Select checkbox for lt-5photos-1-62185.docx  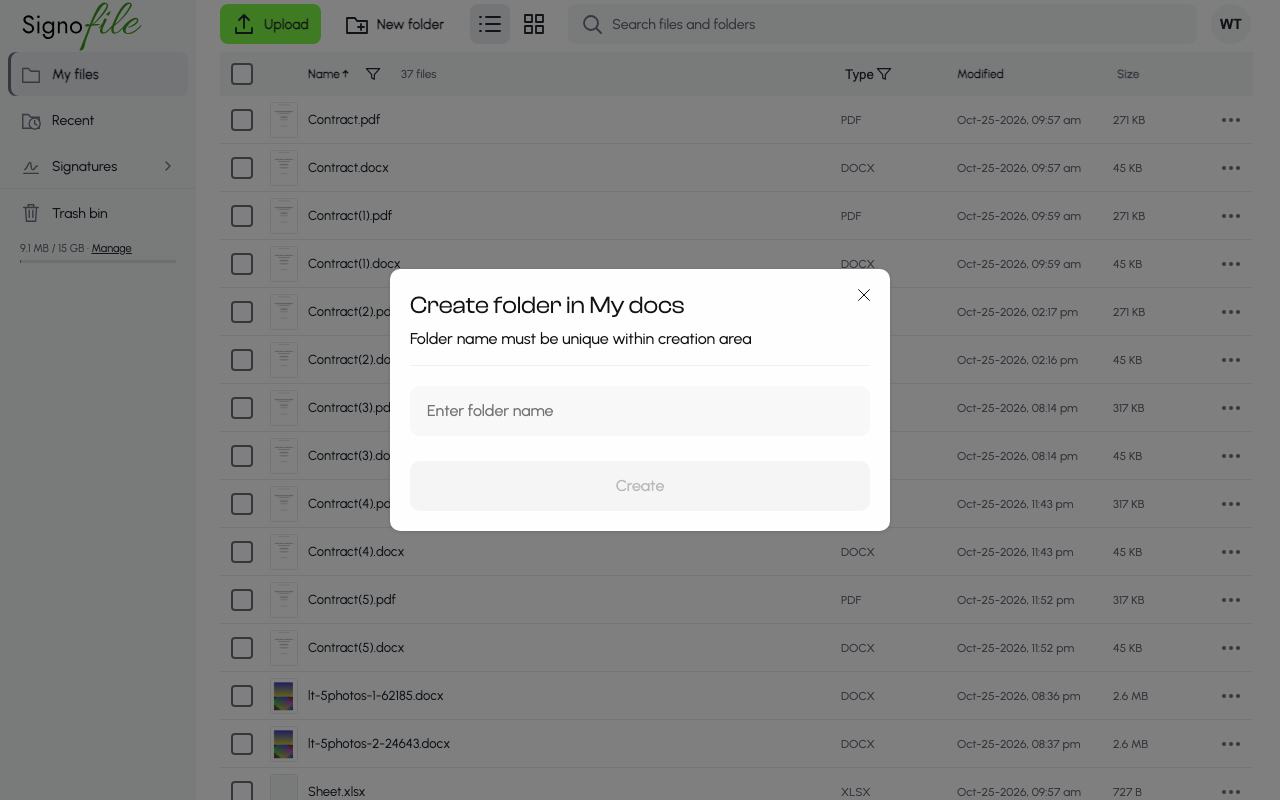(x=242, y=696)
